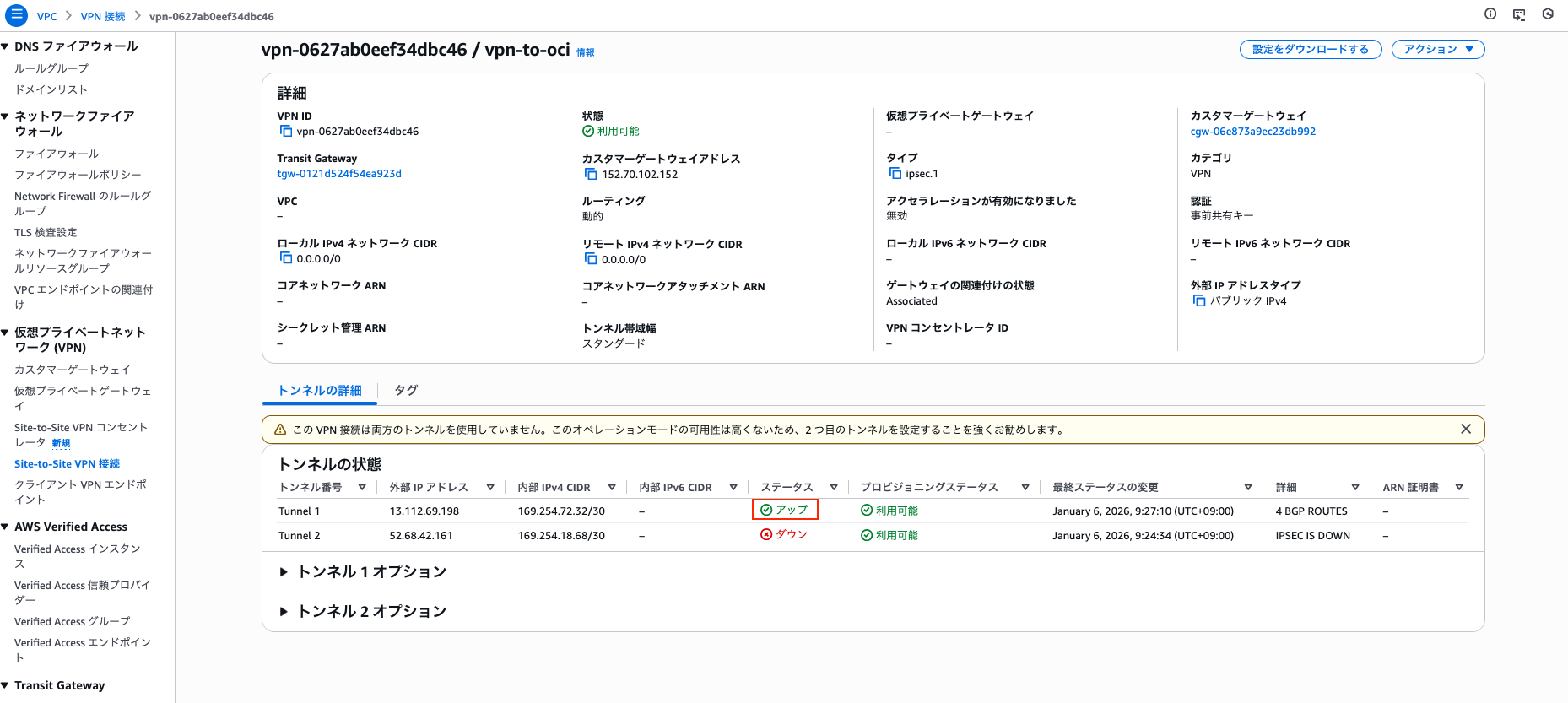Click Tunnel 2 利用可能 provisioning status
Image resolution: width=1568 pixels, height=703 pixels.
tap(889, 535)
